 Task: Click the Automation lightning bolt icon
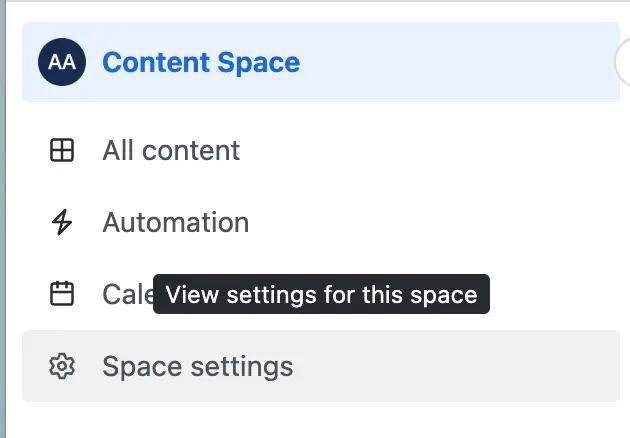click(62, 222)
